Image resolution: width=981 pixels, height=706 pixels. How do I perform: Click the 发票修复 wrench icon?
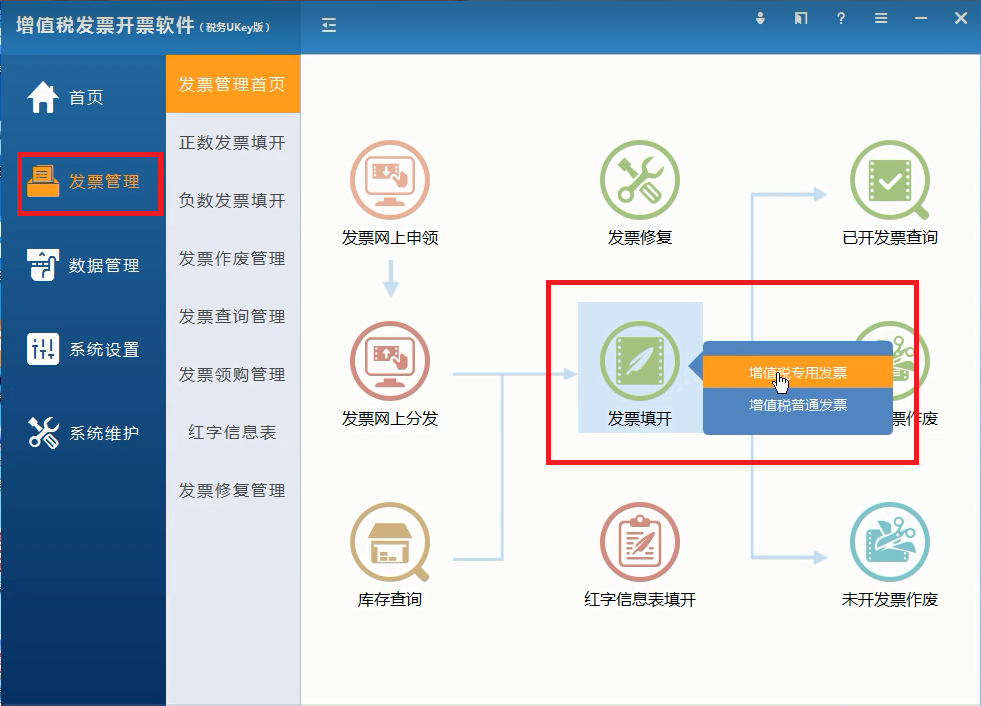639,180
